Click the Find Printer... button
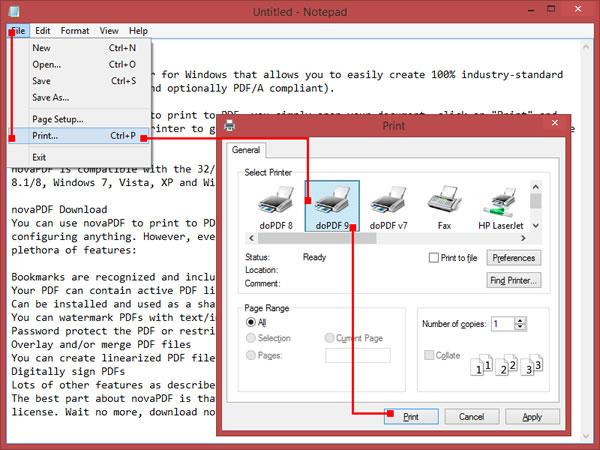The height and width of the screenshot is (450, 600). 514,280
